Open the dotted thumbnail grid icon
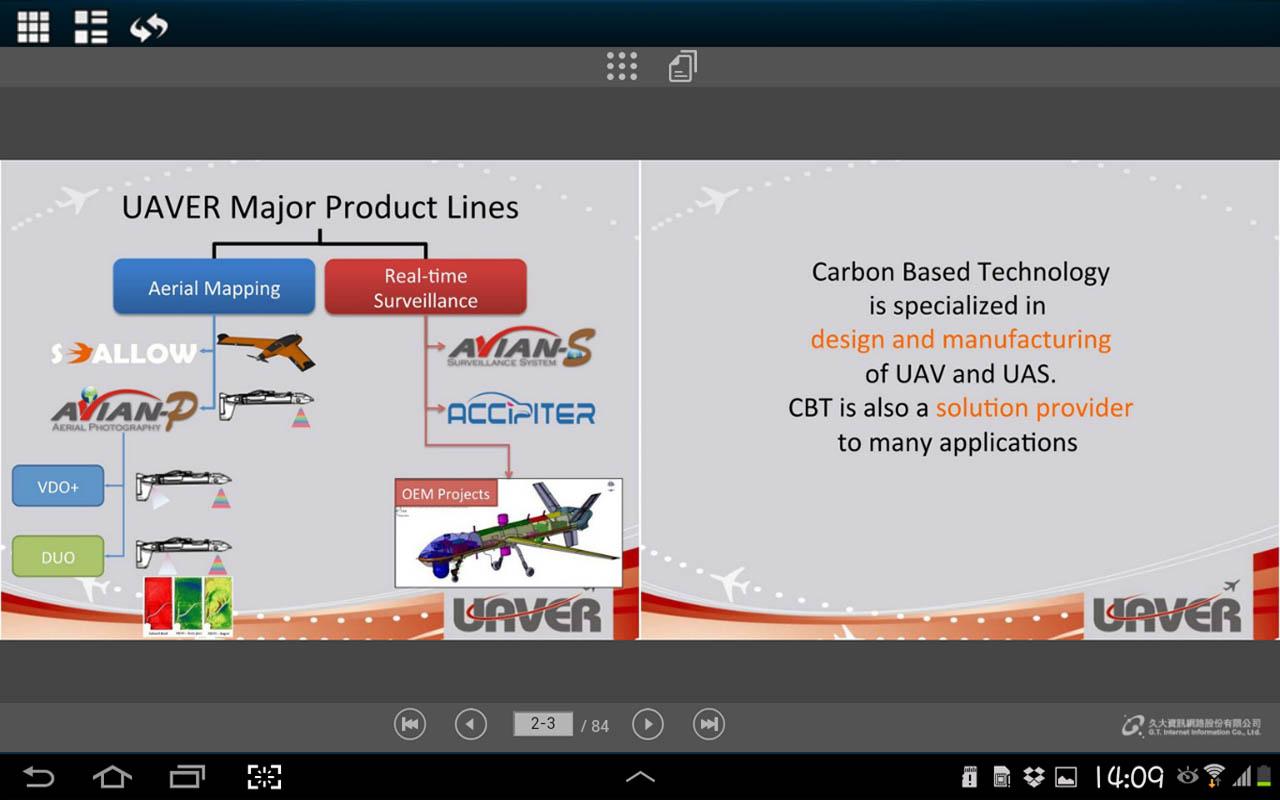Screen dimensions: 1280x800 pos(622,66)
